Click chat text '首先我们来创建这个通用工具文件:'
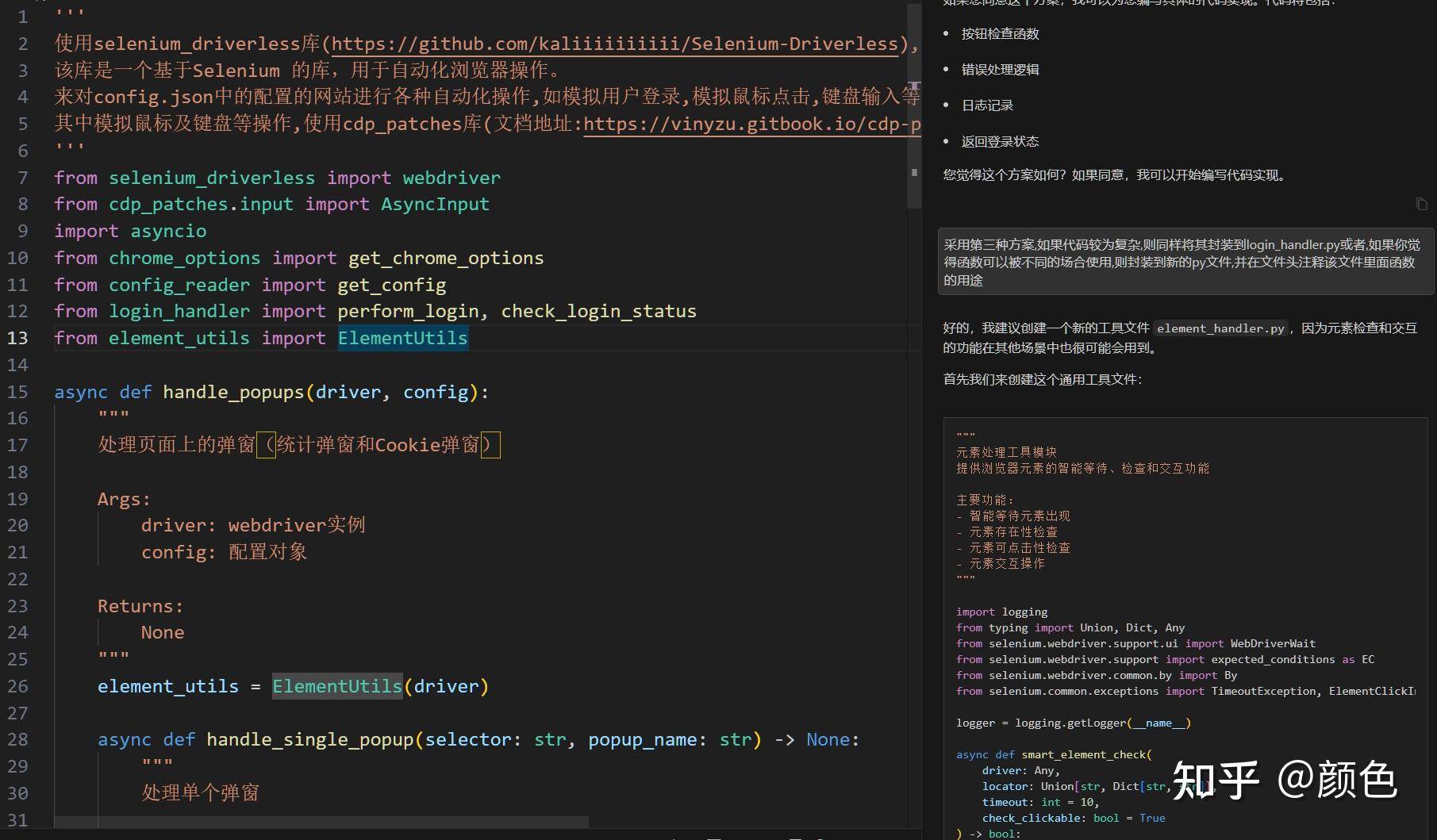The width and height of the screenshot is (1437, 840). (1043, 379)
